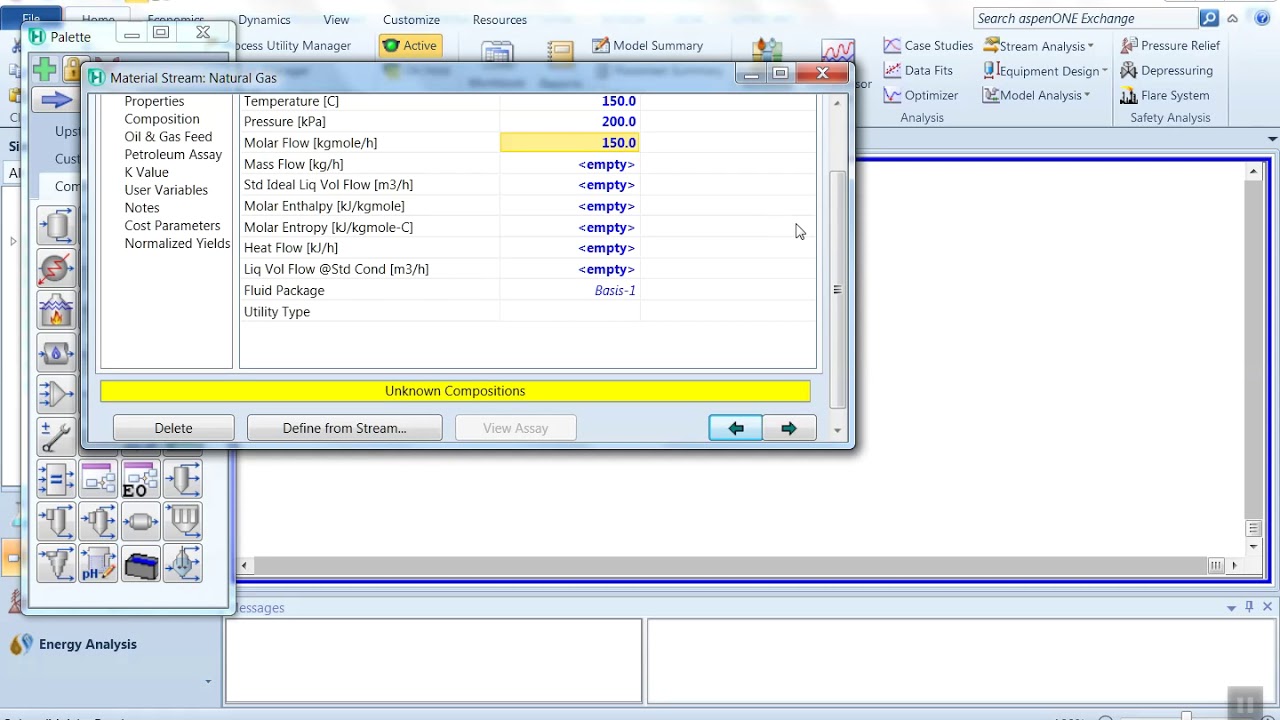Open Model Summary in the ribbon
1280x720 pixels.
647,45
